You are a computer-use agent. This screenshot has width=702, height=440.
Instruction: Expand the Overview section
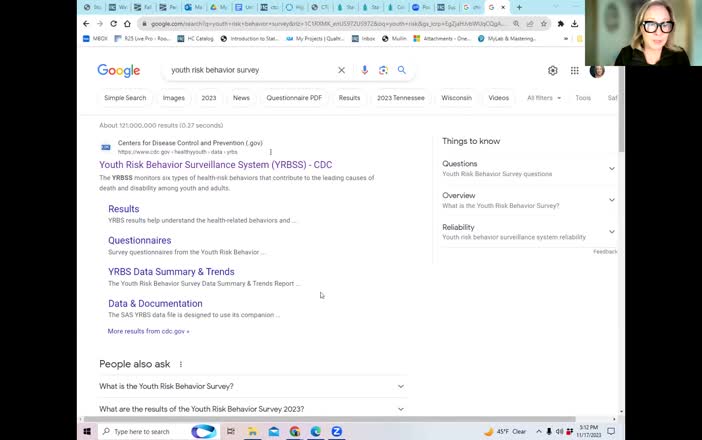612,200
